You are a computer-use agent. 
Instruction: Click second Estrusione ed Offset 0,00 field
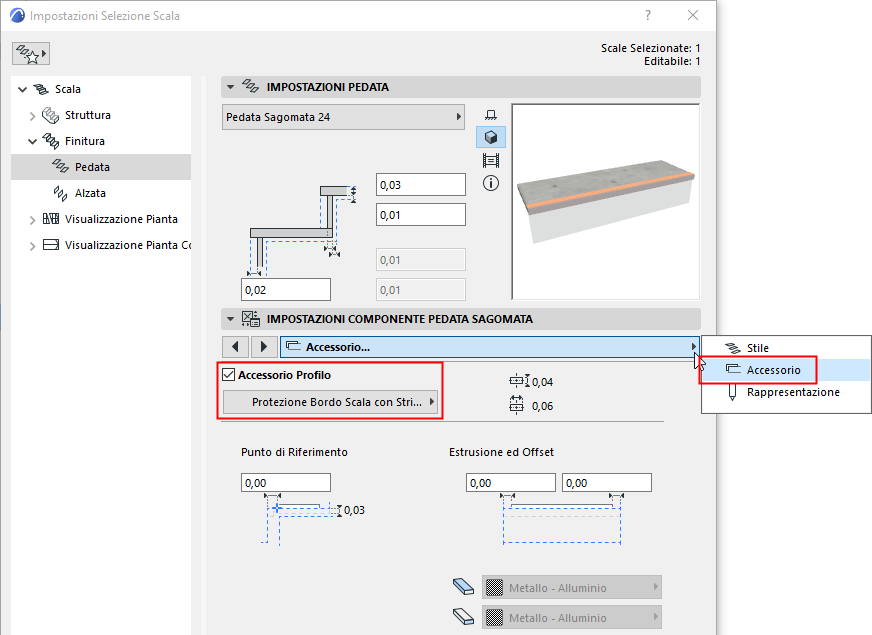[x=607, y=483]
